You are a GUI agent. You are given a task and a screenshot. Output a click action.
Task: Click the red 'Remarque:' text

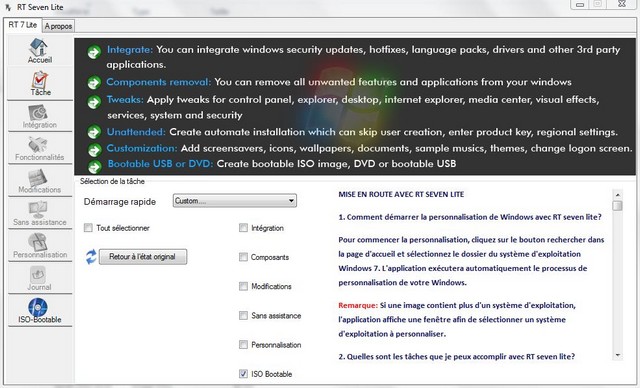[x=358, y=305]
